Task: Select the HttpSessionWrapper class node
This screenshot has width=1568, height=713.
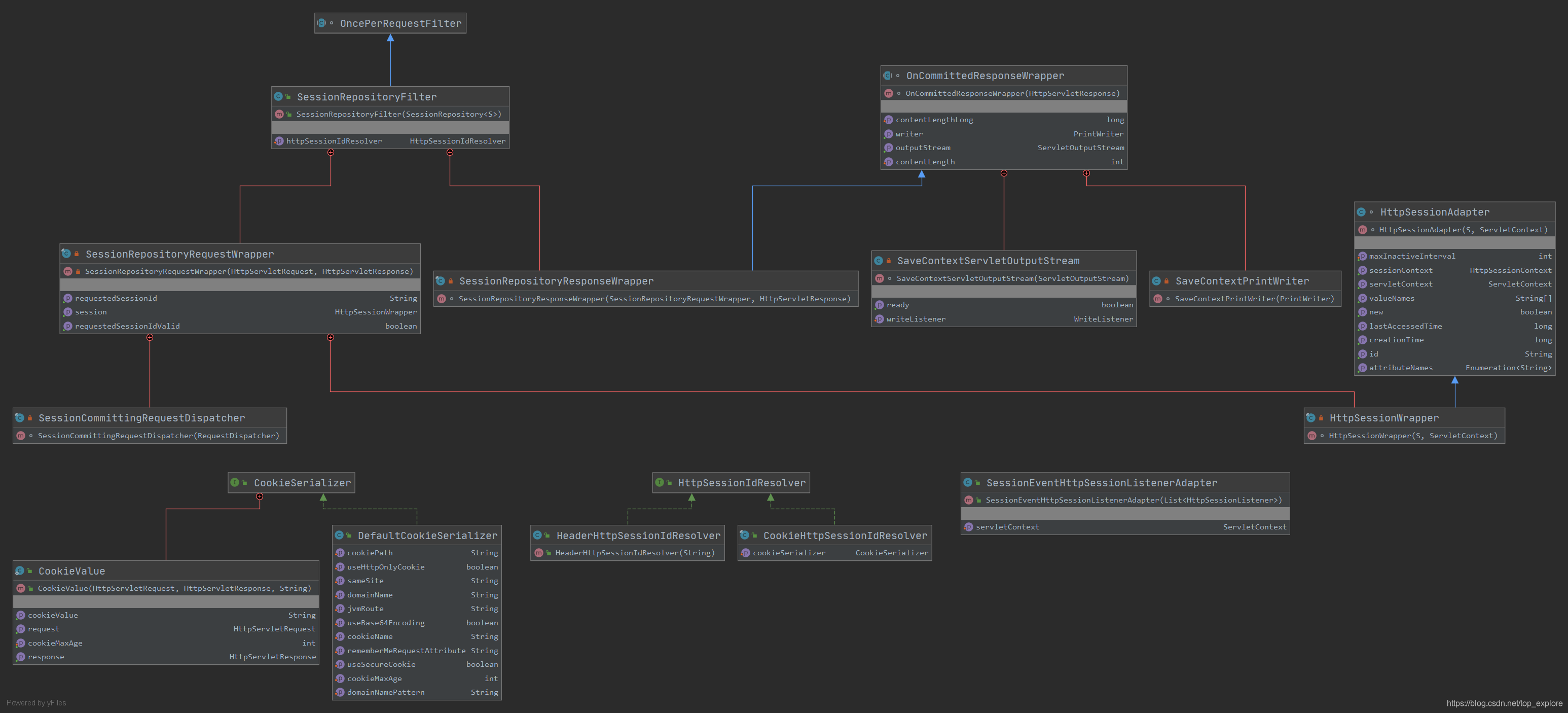Action: point(1383,418)
